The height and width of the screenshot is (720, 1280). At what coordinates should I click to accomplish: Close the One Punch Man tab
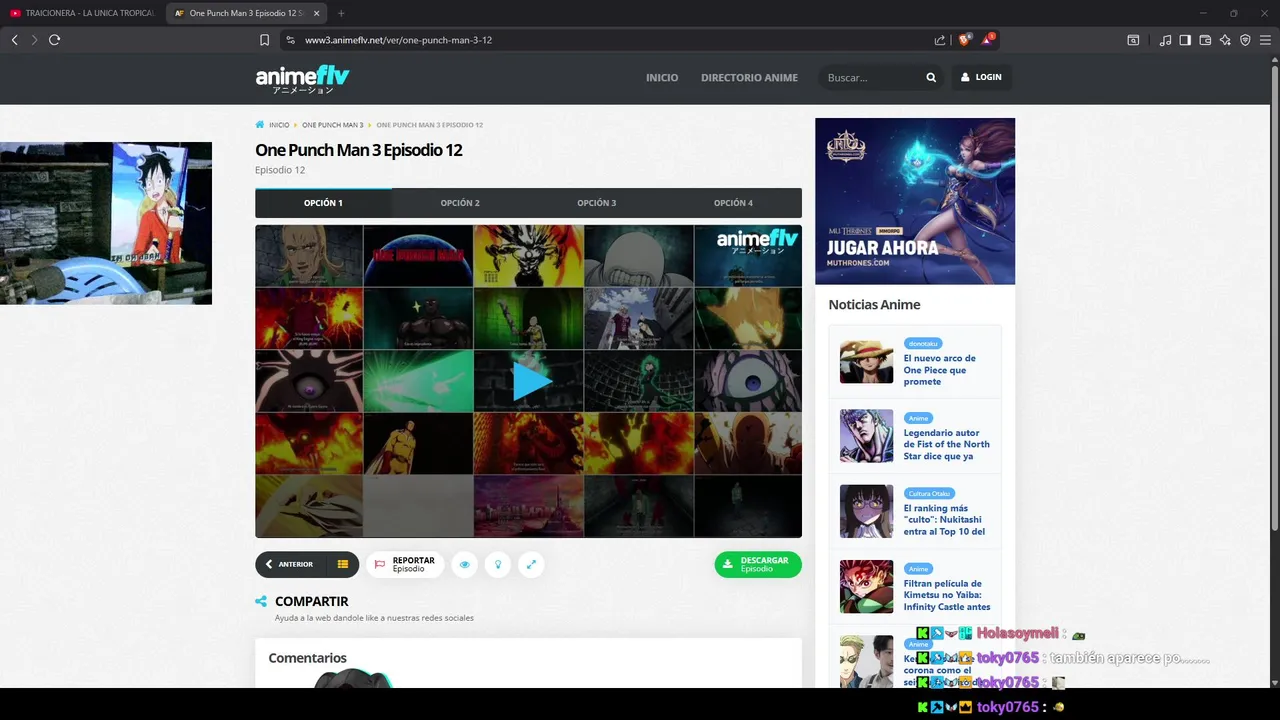tap(317, 13)
